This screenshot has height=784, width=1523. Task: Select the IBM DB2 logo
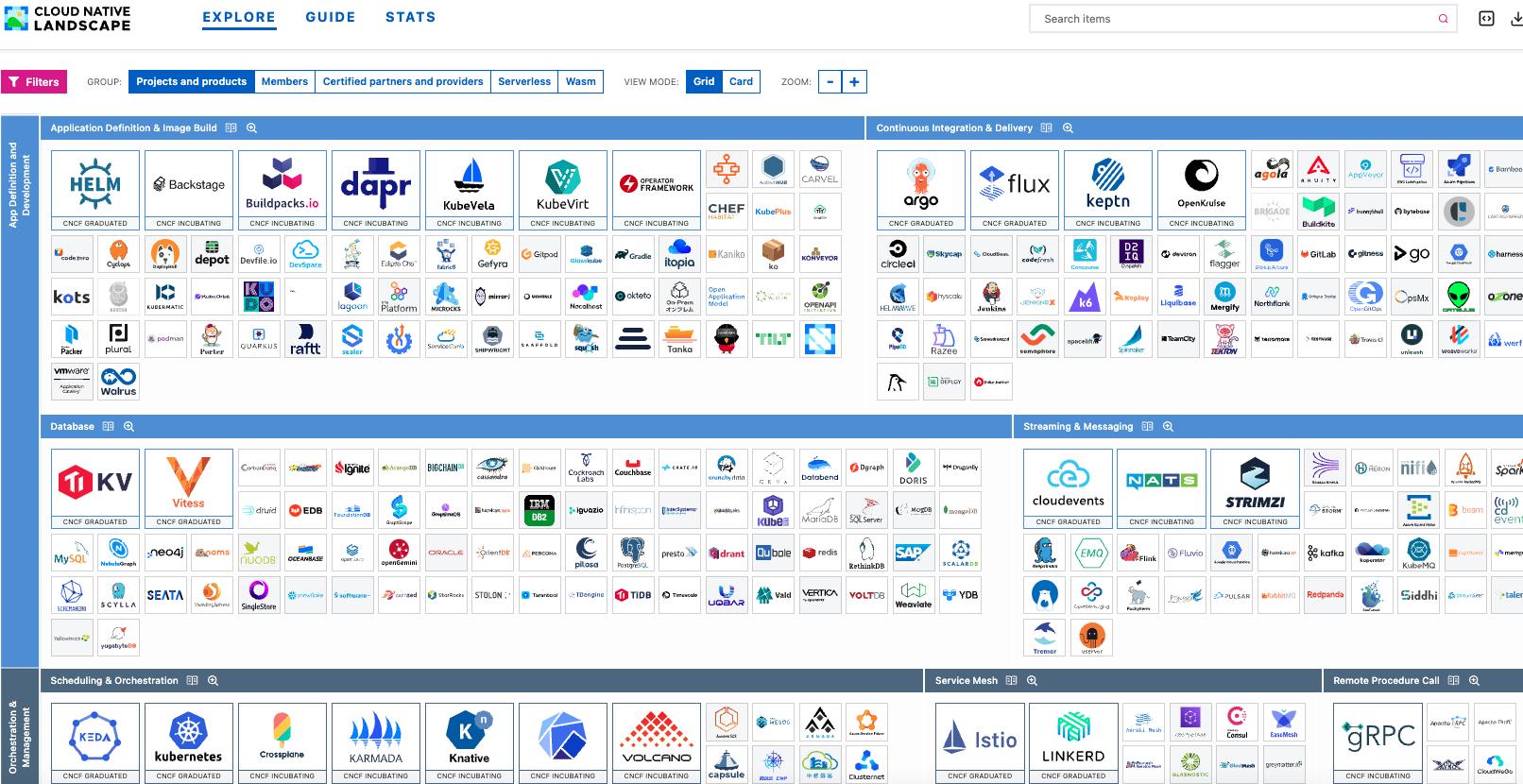pyautogui.click(x=539, y=510)
